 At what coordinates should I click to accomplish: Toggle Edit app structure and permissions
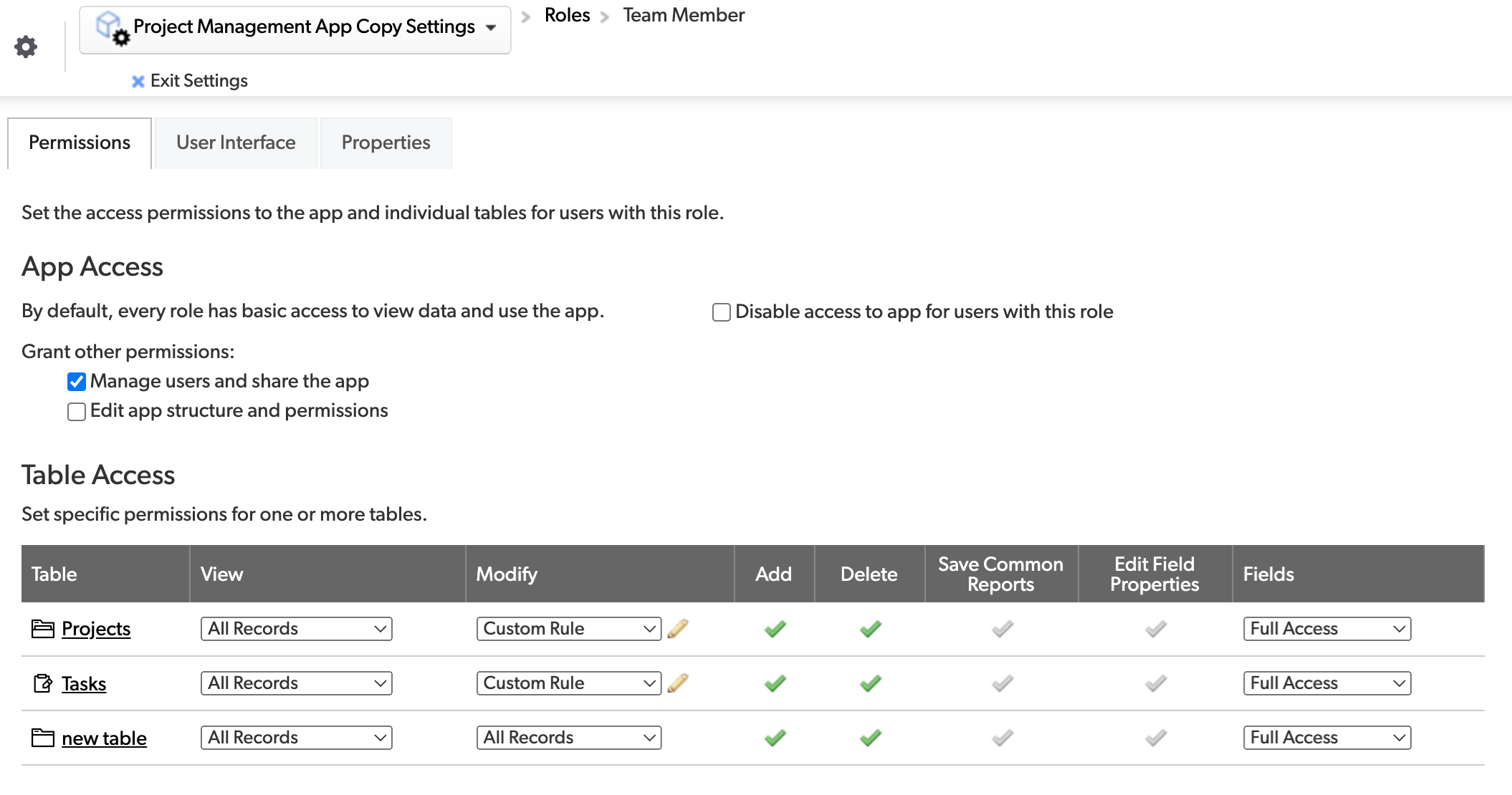pyautogui.click(x=77, y=411)
